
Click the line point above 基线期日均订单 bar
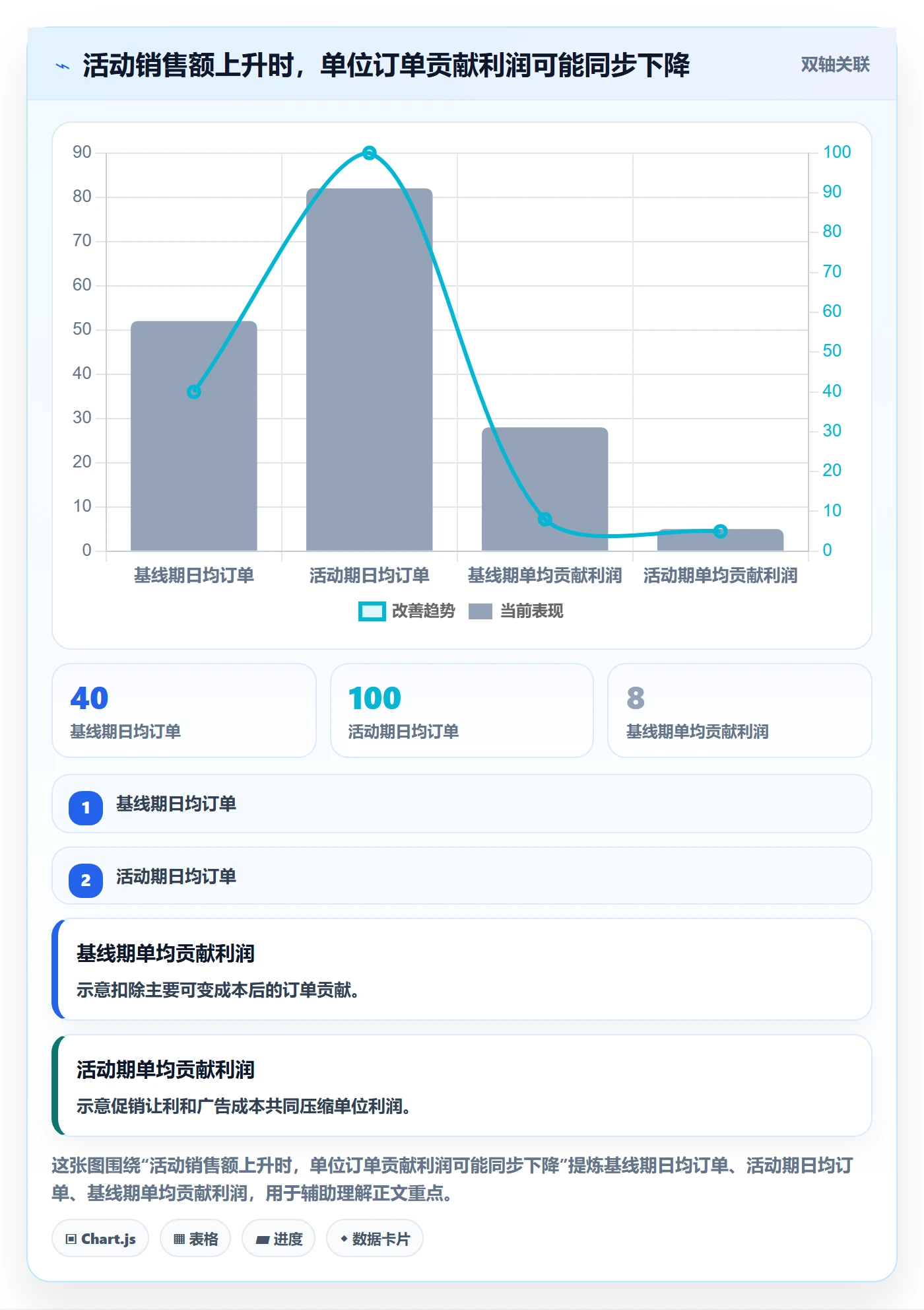[194, 392]
